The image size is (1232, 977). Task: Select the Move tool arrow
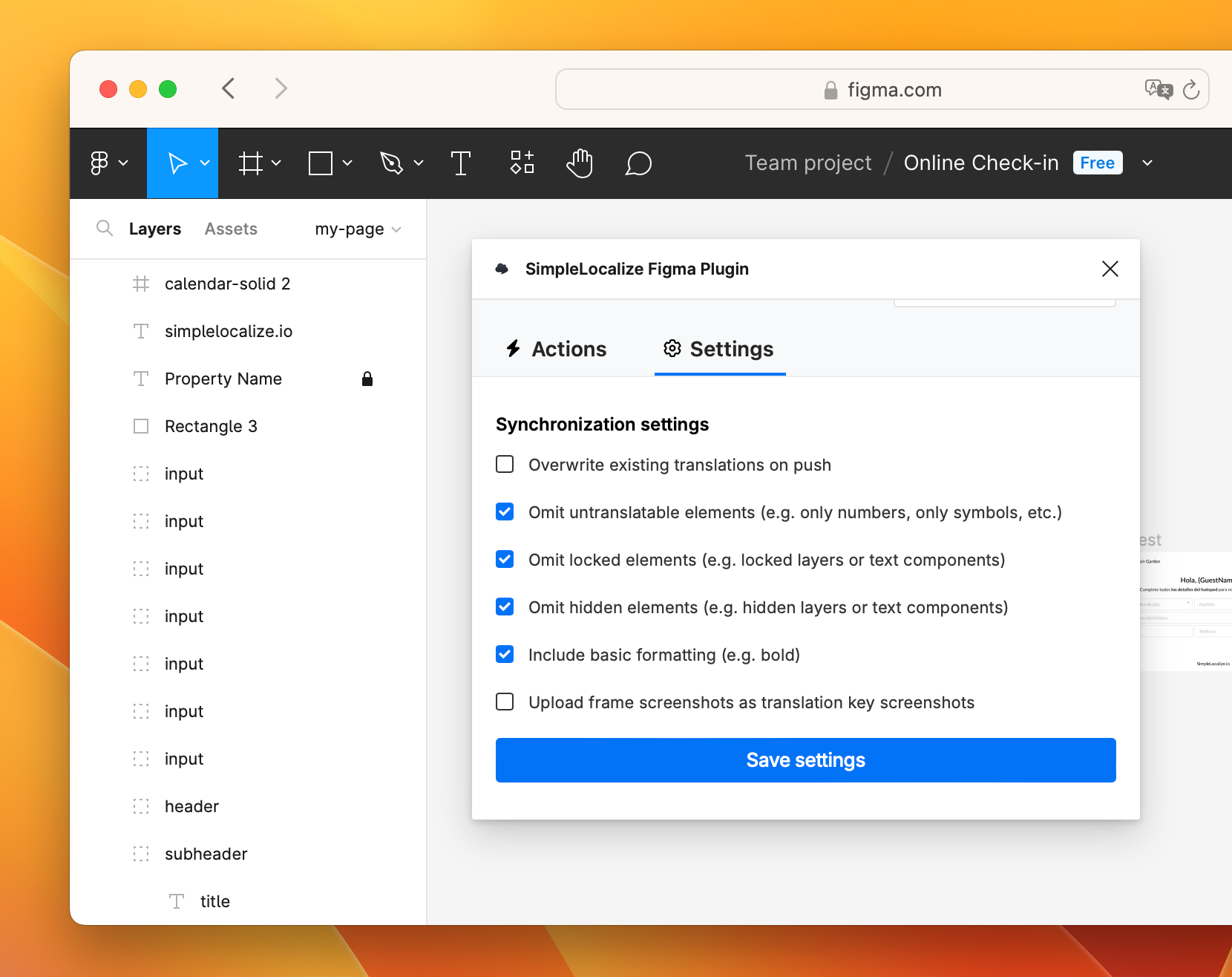177,163
